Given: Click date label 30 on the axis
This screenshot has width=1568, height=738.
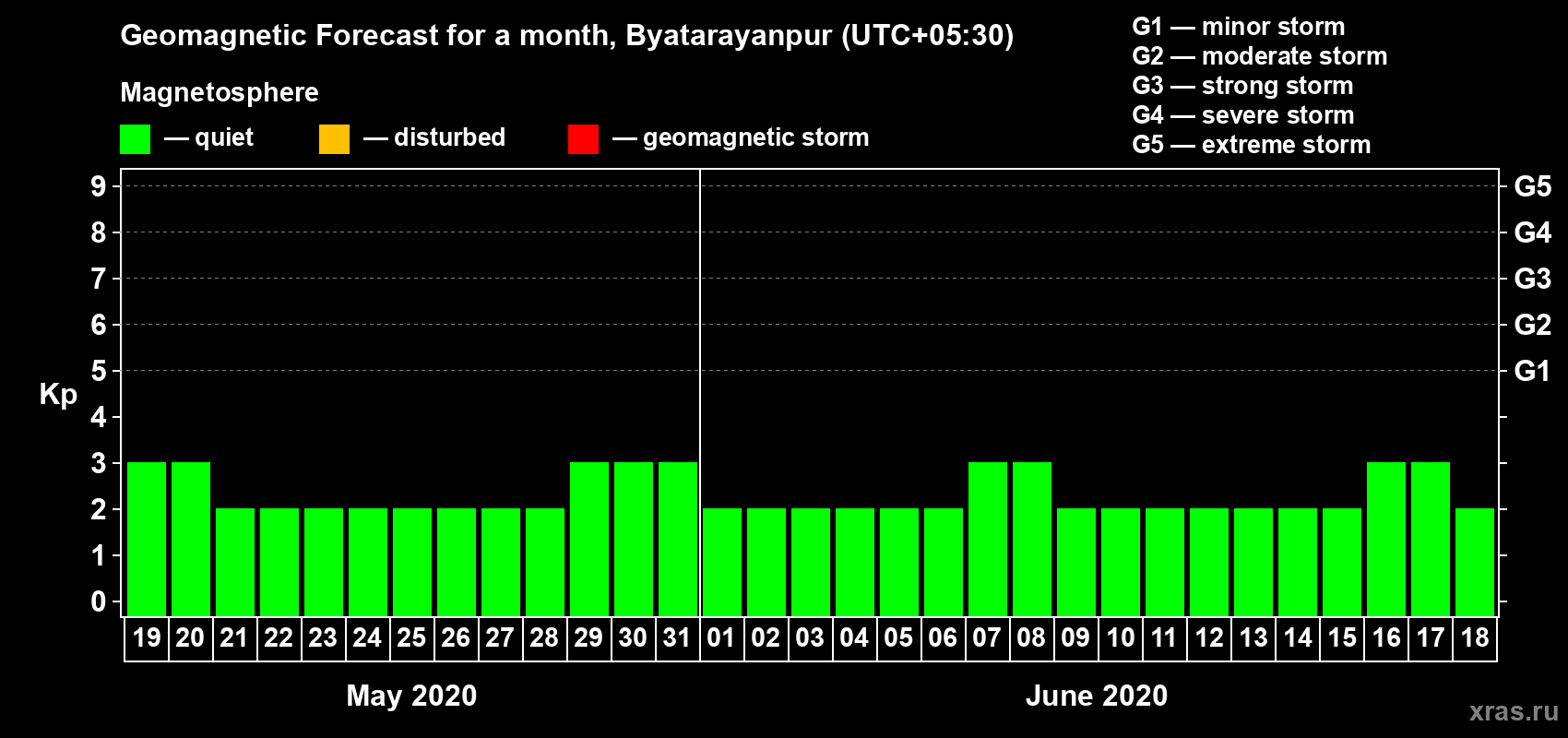Looking at the screenshot, I should pos(633,637).
